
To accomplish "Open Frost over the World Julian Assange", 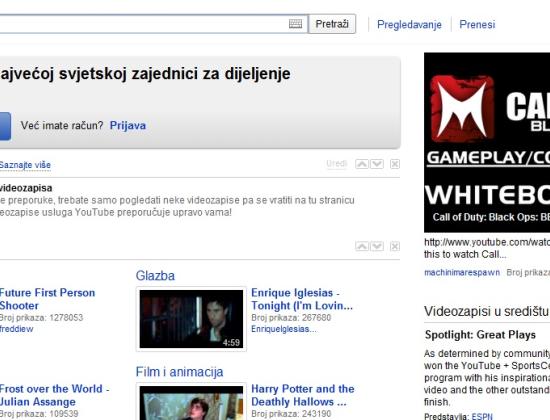I will click(54, 395).
